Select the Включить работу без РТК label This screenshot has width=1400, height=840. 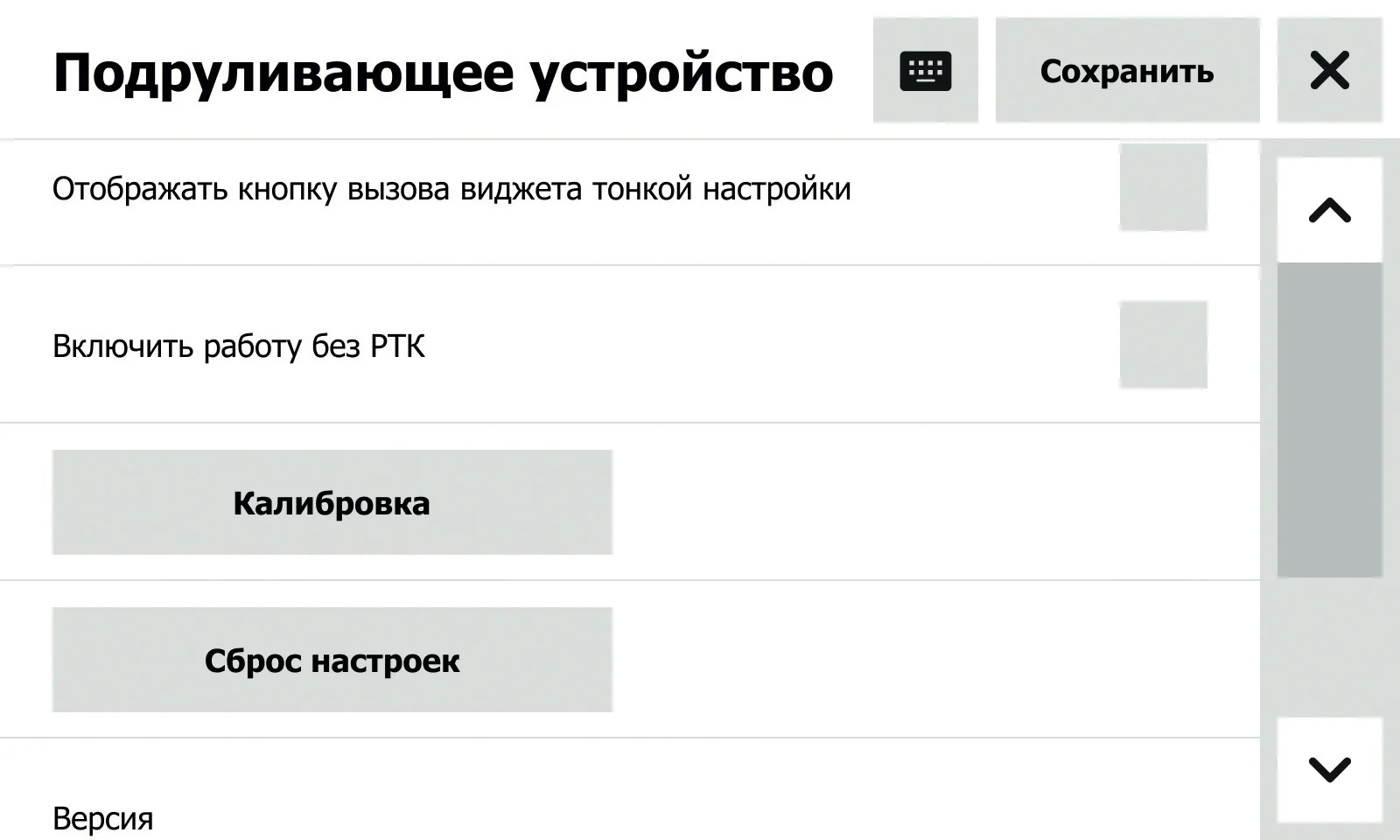pyautogui.click(x=239, y=346)
